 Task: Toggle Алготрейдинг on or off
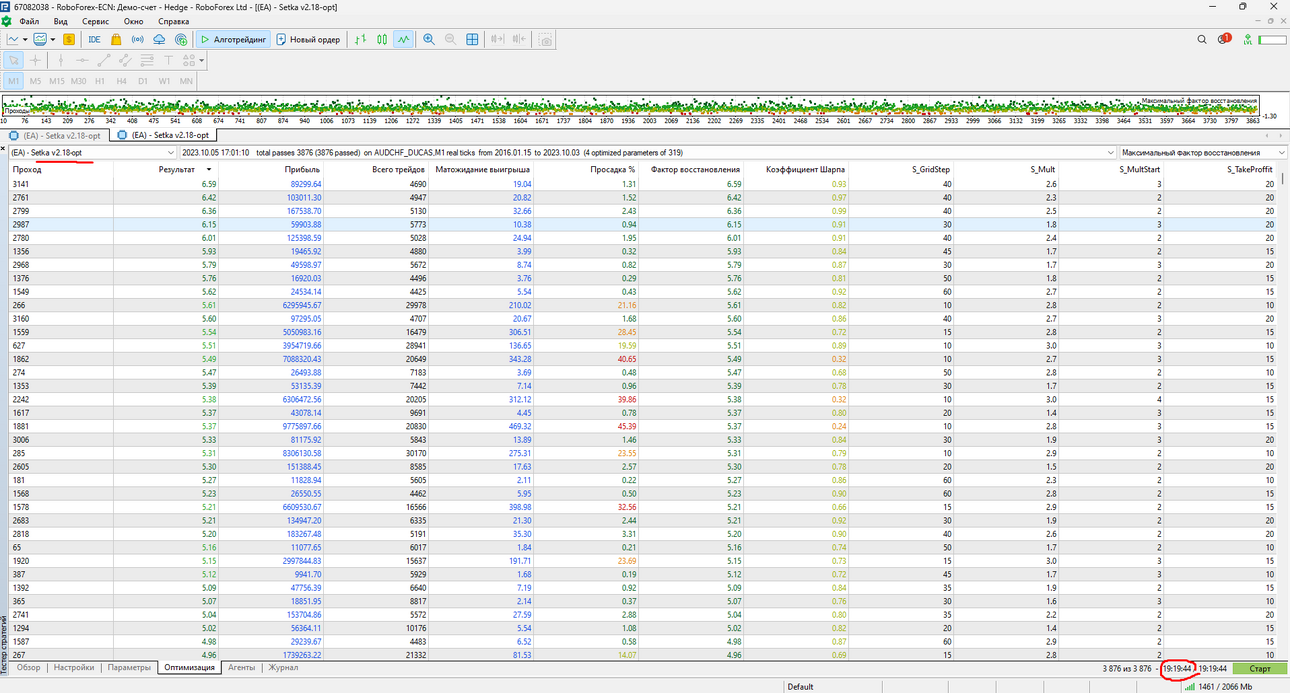[x=234, y=40]
